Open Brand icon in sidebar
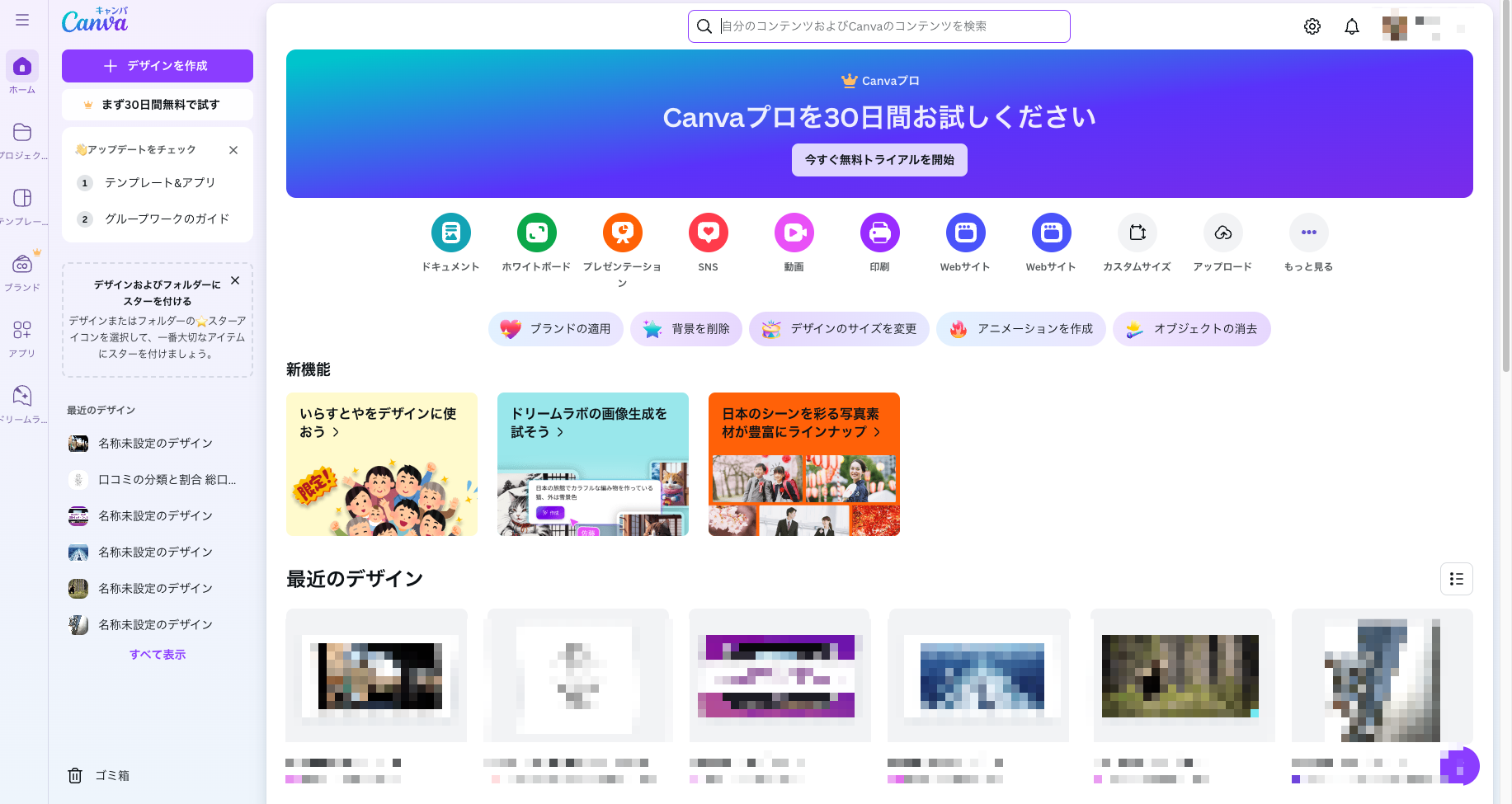 (22, 265)
